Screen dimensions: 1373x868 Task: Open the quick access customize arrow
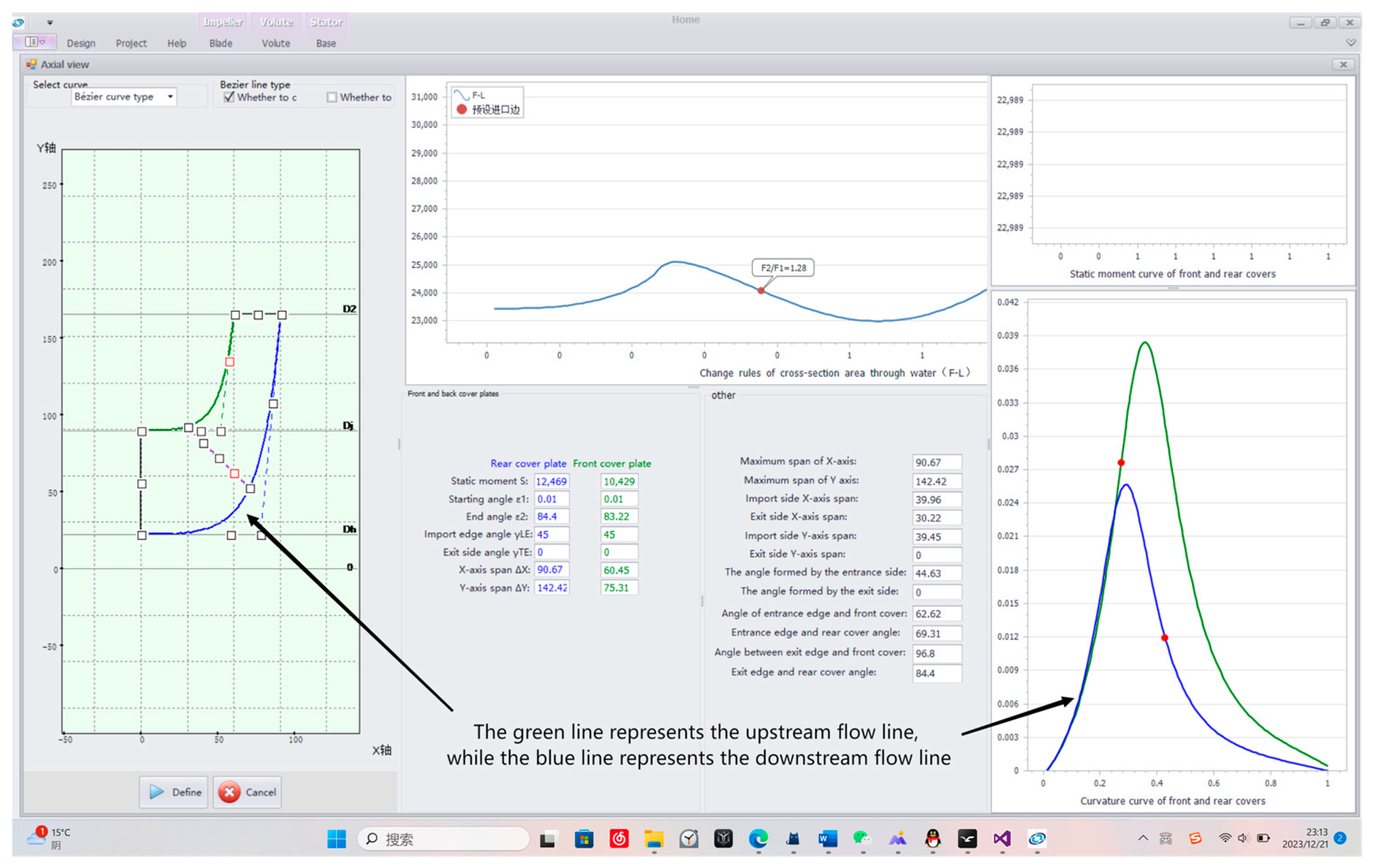click(x=50, y=23)
